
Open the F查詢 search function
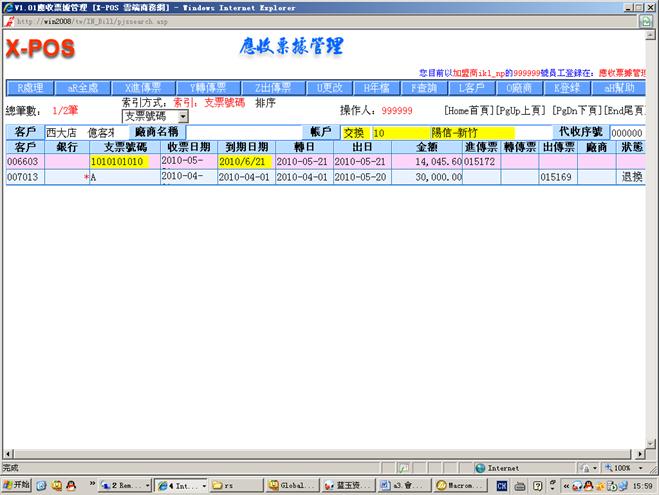tap(423, 88)
